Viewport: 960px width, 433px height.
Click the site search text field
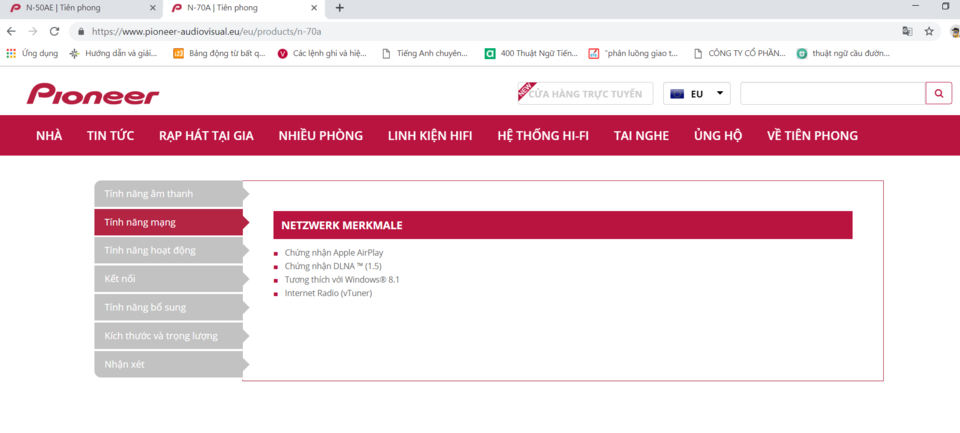tap(833, 94)
